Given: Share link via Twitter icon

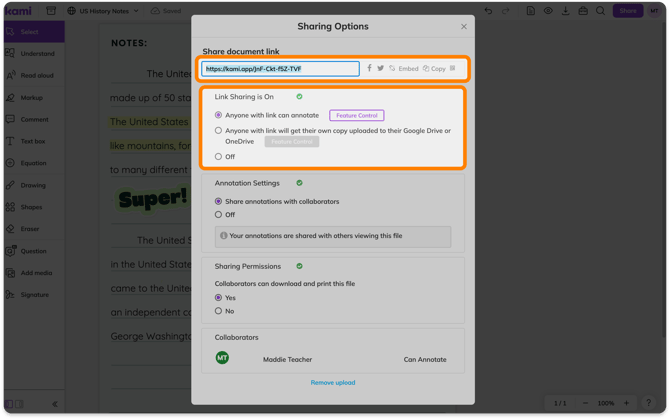Looking at the screenshot, I should 380,68.
